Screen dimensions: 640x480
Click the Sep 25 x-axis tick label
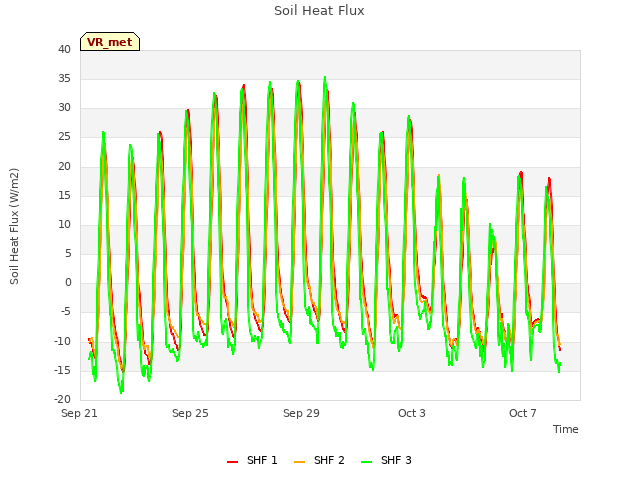click(190, 413)
